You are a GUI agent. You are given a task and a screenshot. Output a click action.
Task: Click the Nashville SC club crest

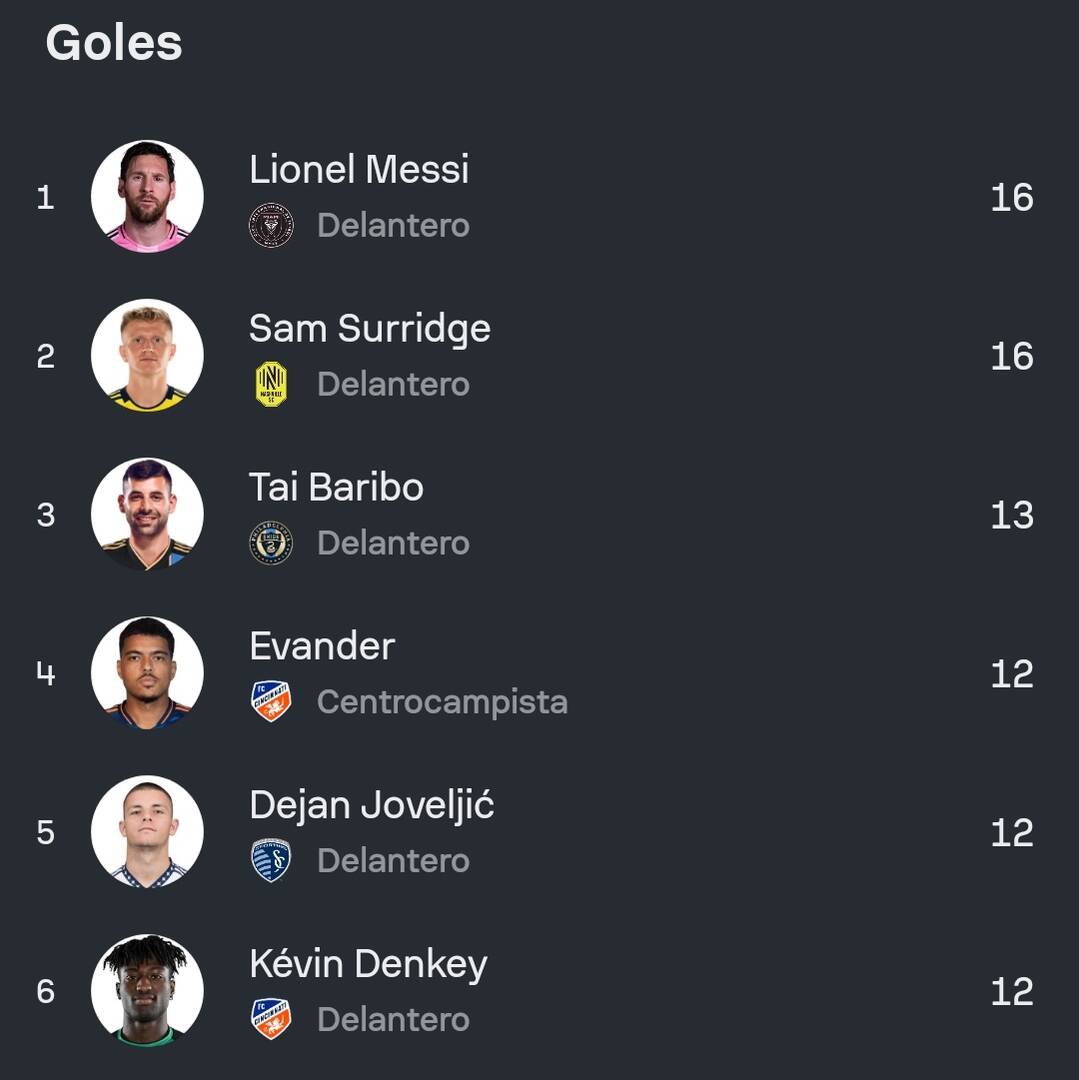(x=271, y=384)
